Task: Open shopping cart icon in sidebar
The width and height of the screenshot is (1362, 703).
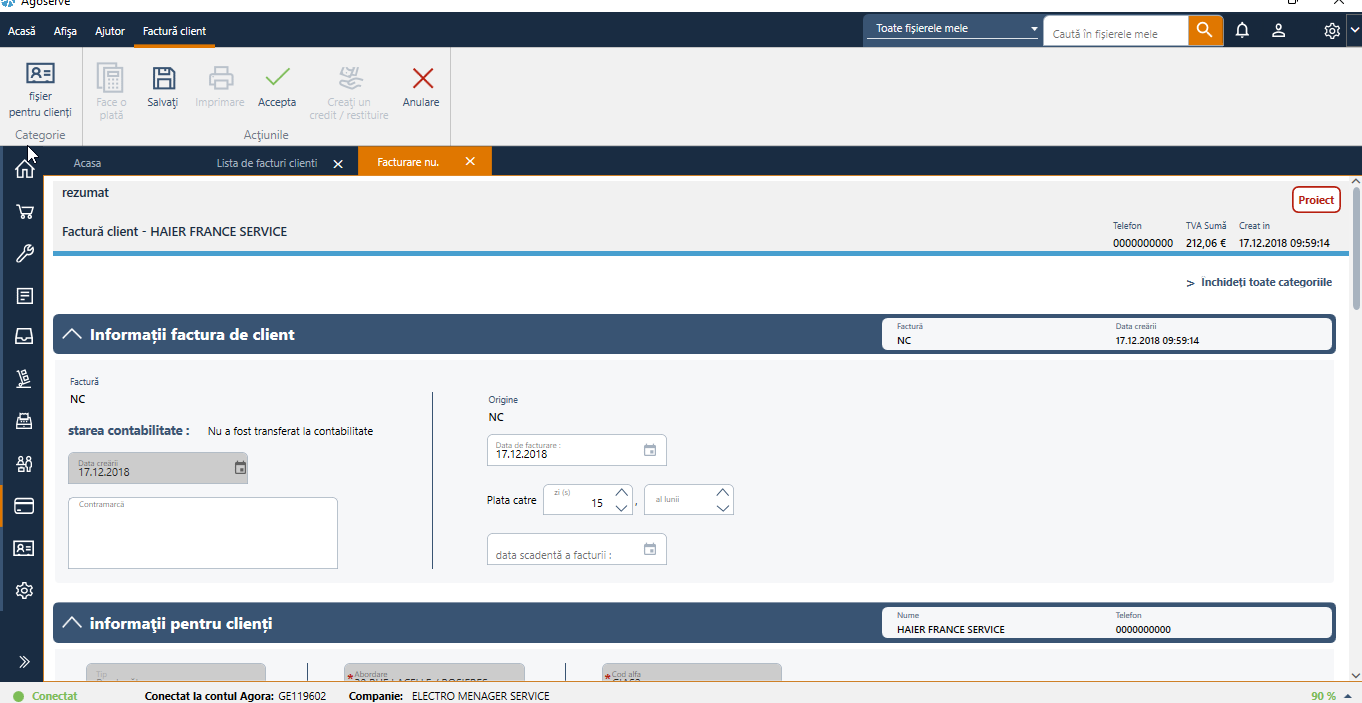Action: [25, 212]
